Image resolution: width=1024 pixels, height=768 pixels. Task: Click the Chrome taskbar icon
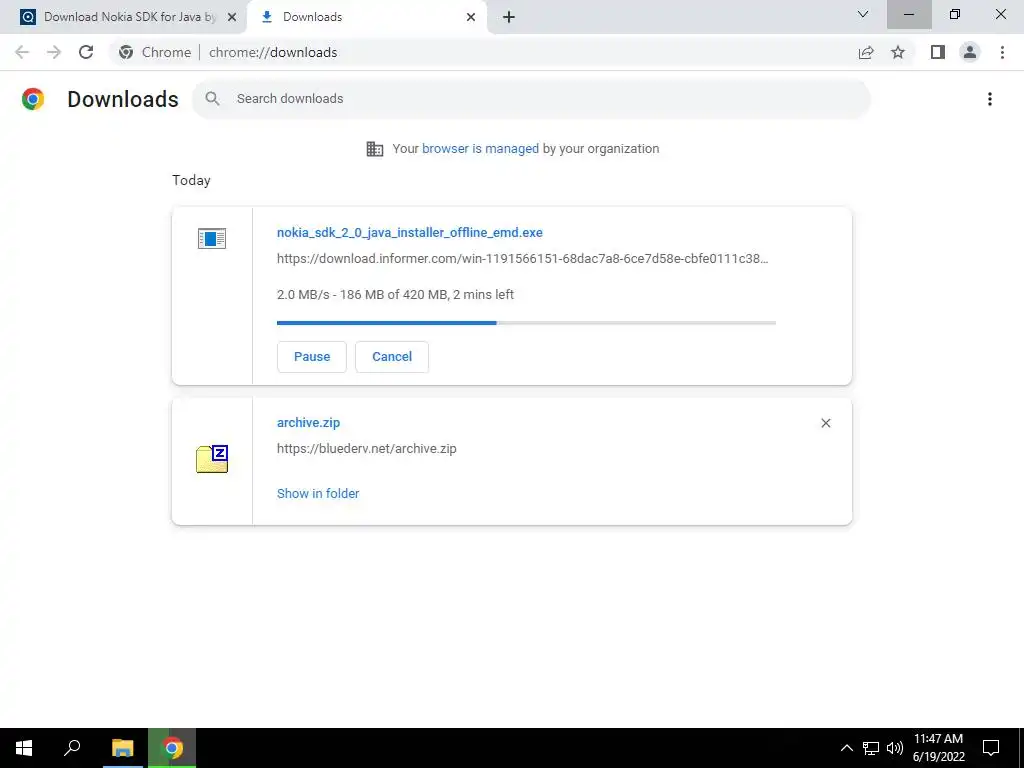[172, 748]
